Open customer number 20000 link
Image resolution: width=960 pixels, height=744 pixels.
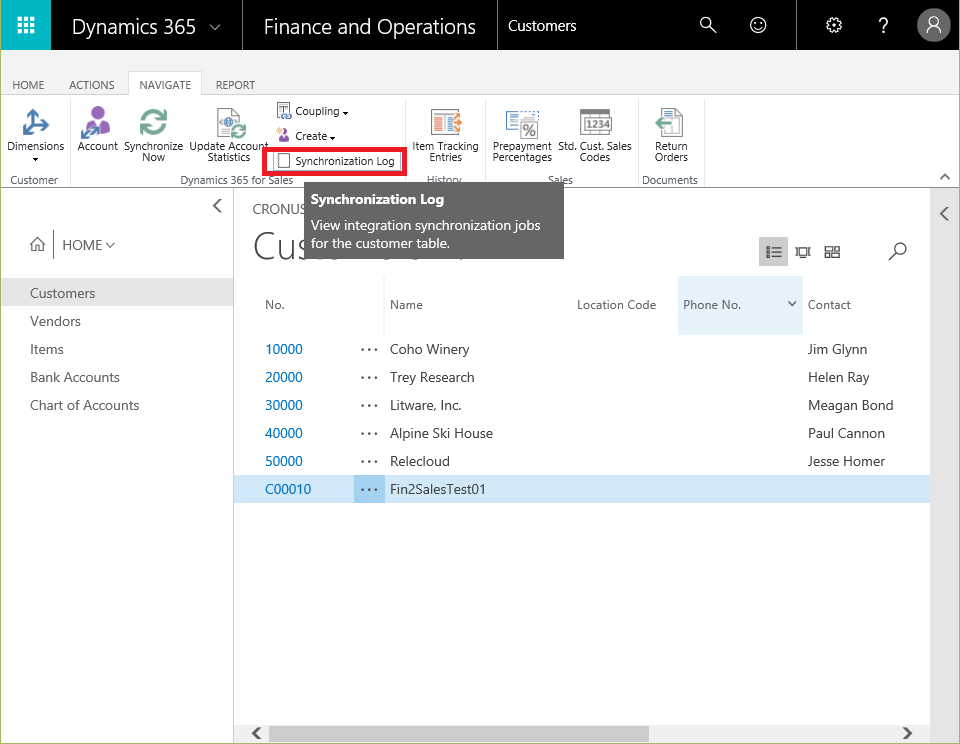pos(283,377)
